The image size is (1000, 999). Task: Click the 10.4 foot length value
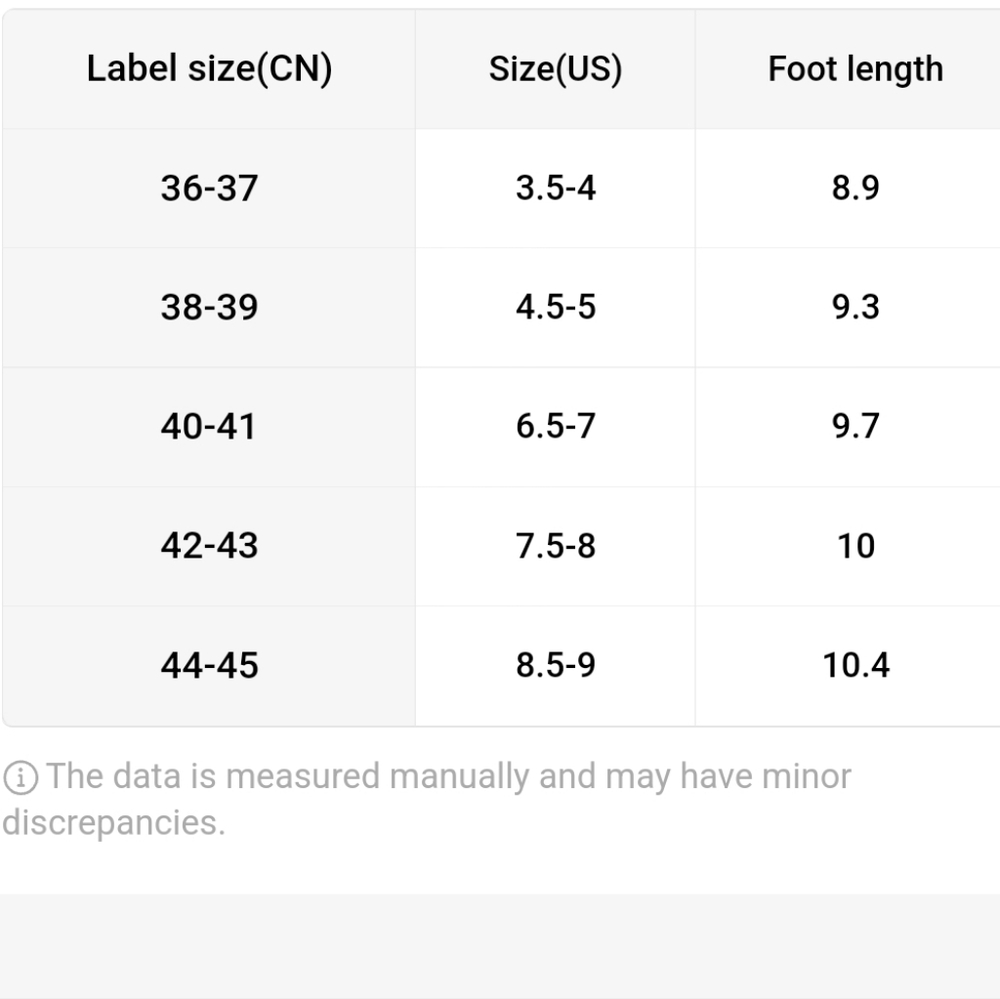(855, 665)
